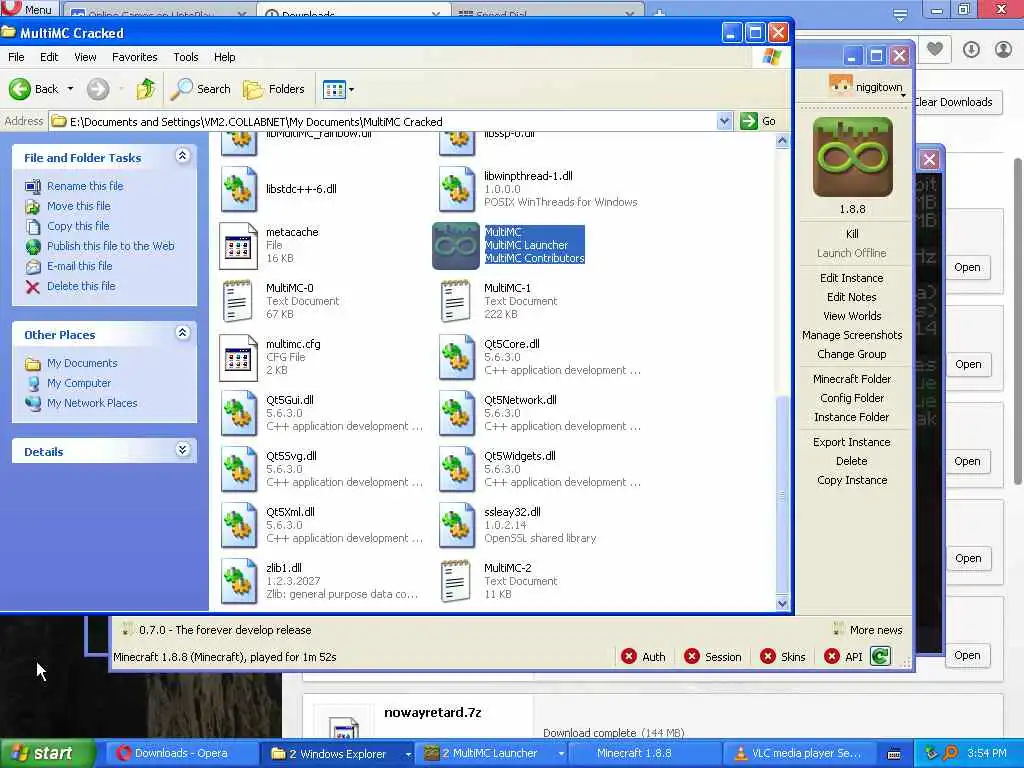Toggle the Folders pane button

point(274,89)
